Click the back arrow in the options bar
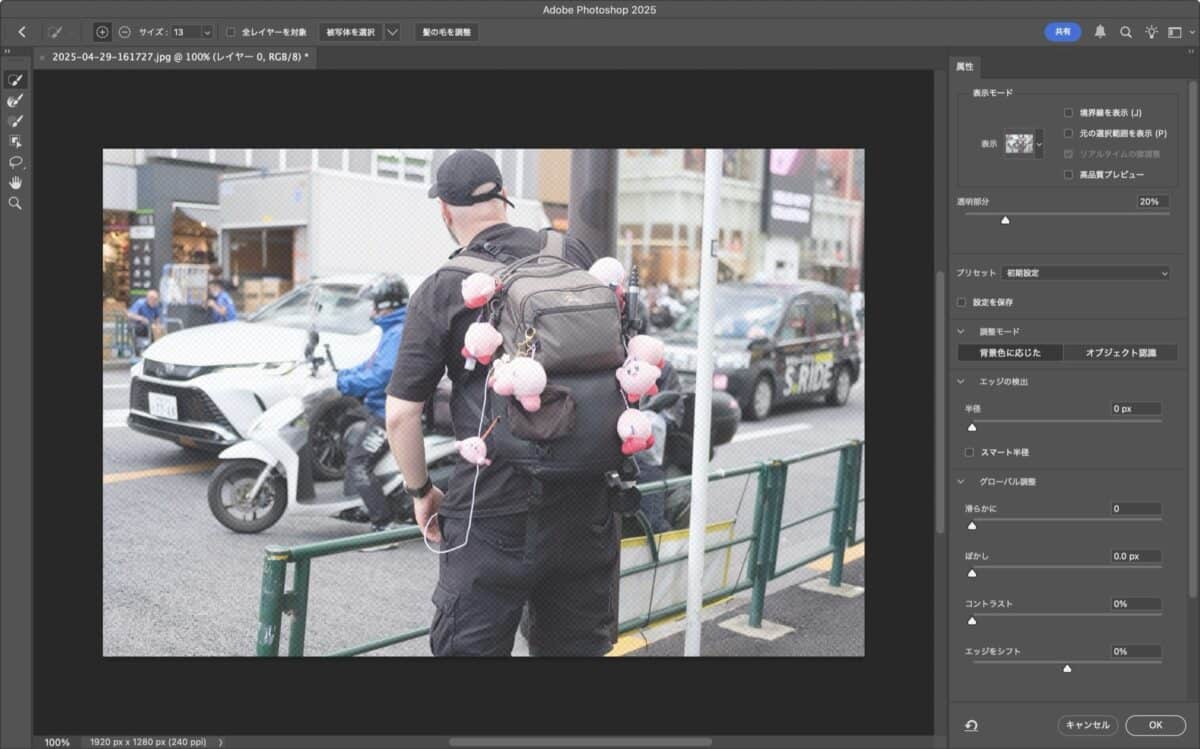 click(x=22, y=32)
